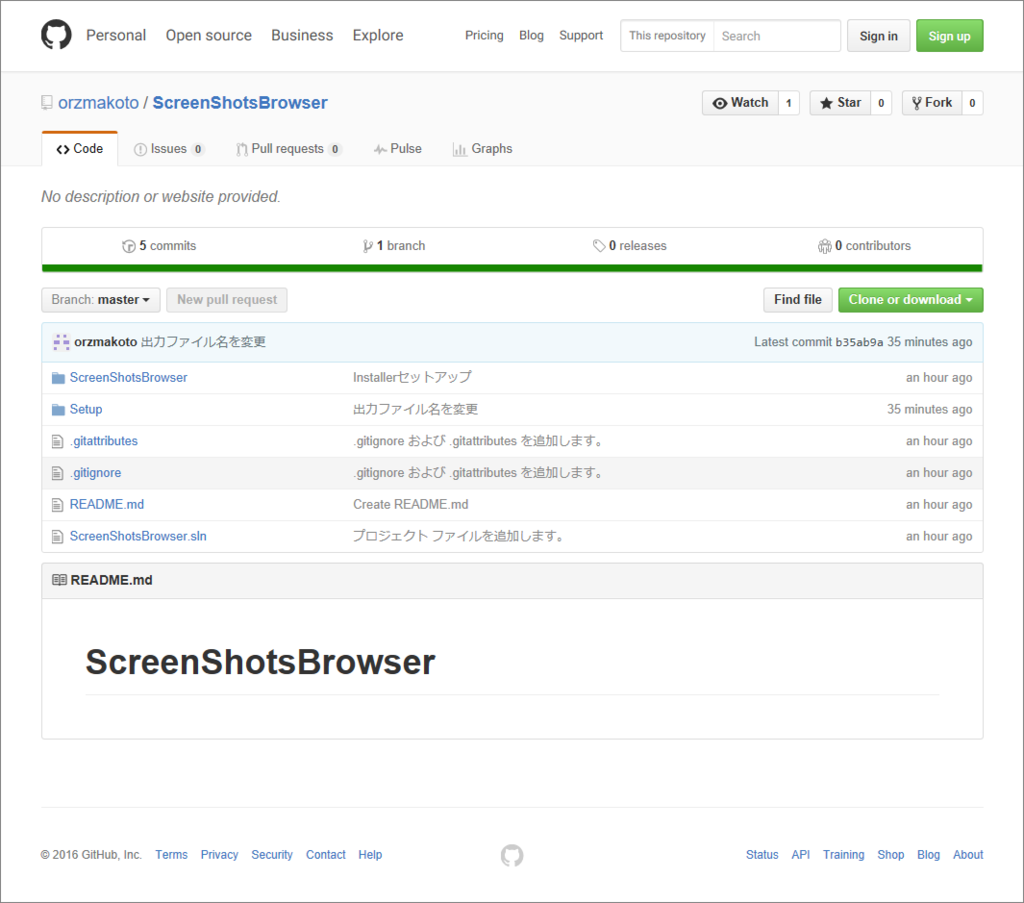
Task: Click file icon beside ScreenShotsBrowser.sln
Action: [x=57, y=537]
